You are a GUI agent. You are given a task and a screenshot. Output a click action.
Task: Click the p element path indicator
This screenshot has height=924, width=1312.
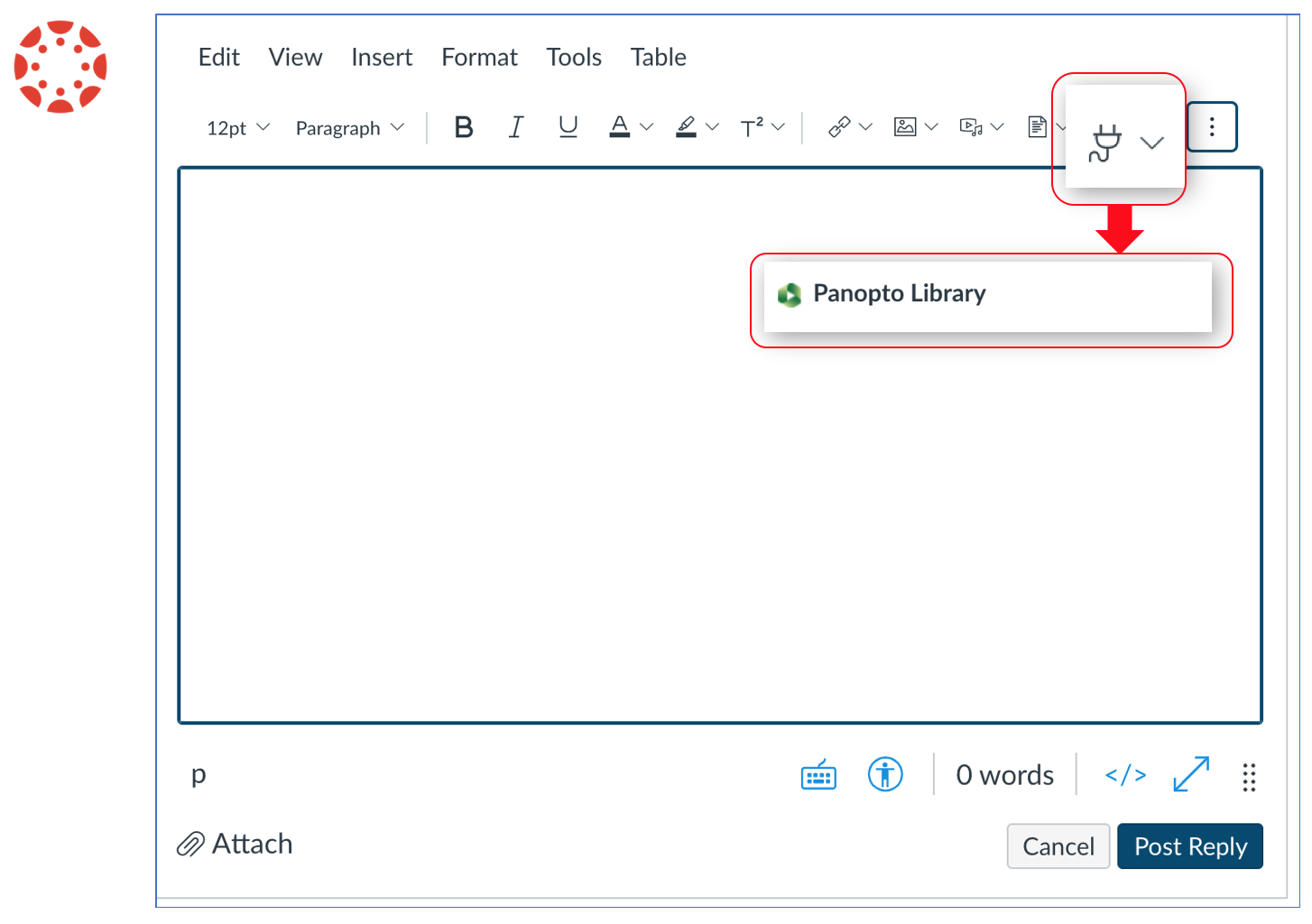[199, 774]
